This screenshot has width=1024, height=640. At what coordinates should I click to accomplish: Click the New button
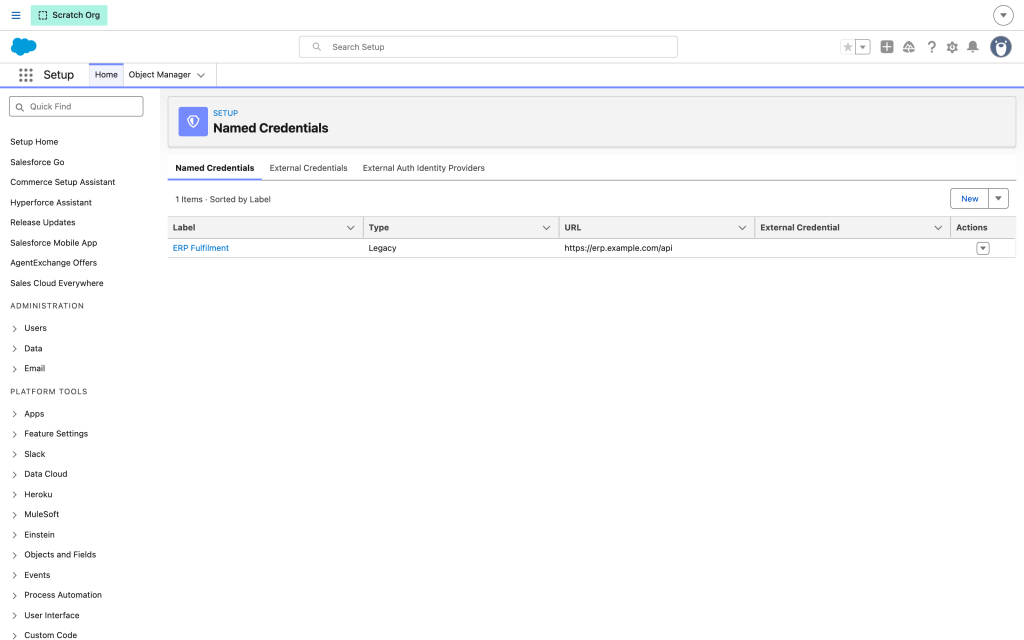tap(969, 199)
